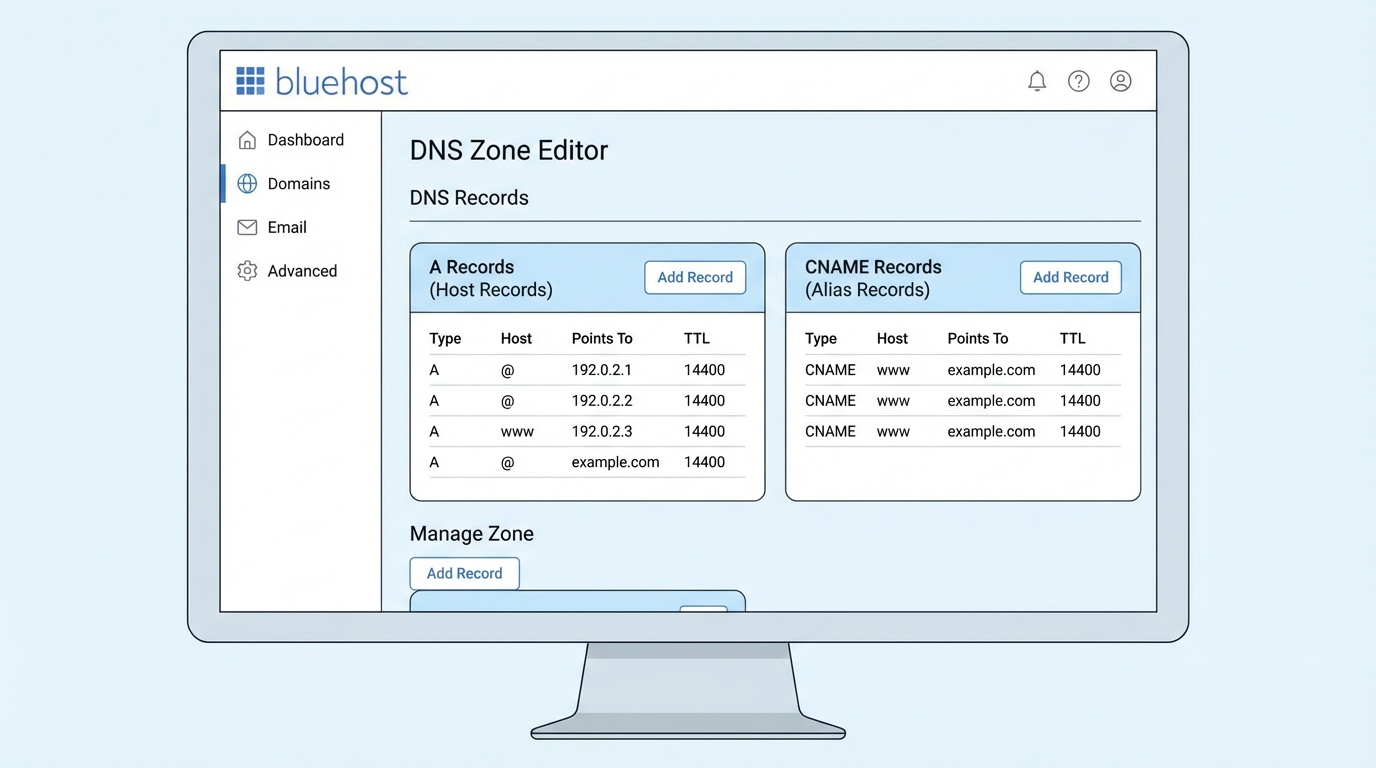Viewport: 1376px width, 768px height.
Task: Select the home icon next to Dashboard
Action: 246,140
